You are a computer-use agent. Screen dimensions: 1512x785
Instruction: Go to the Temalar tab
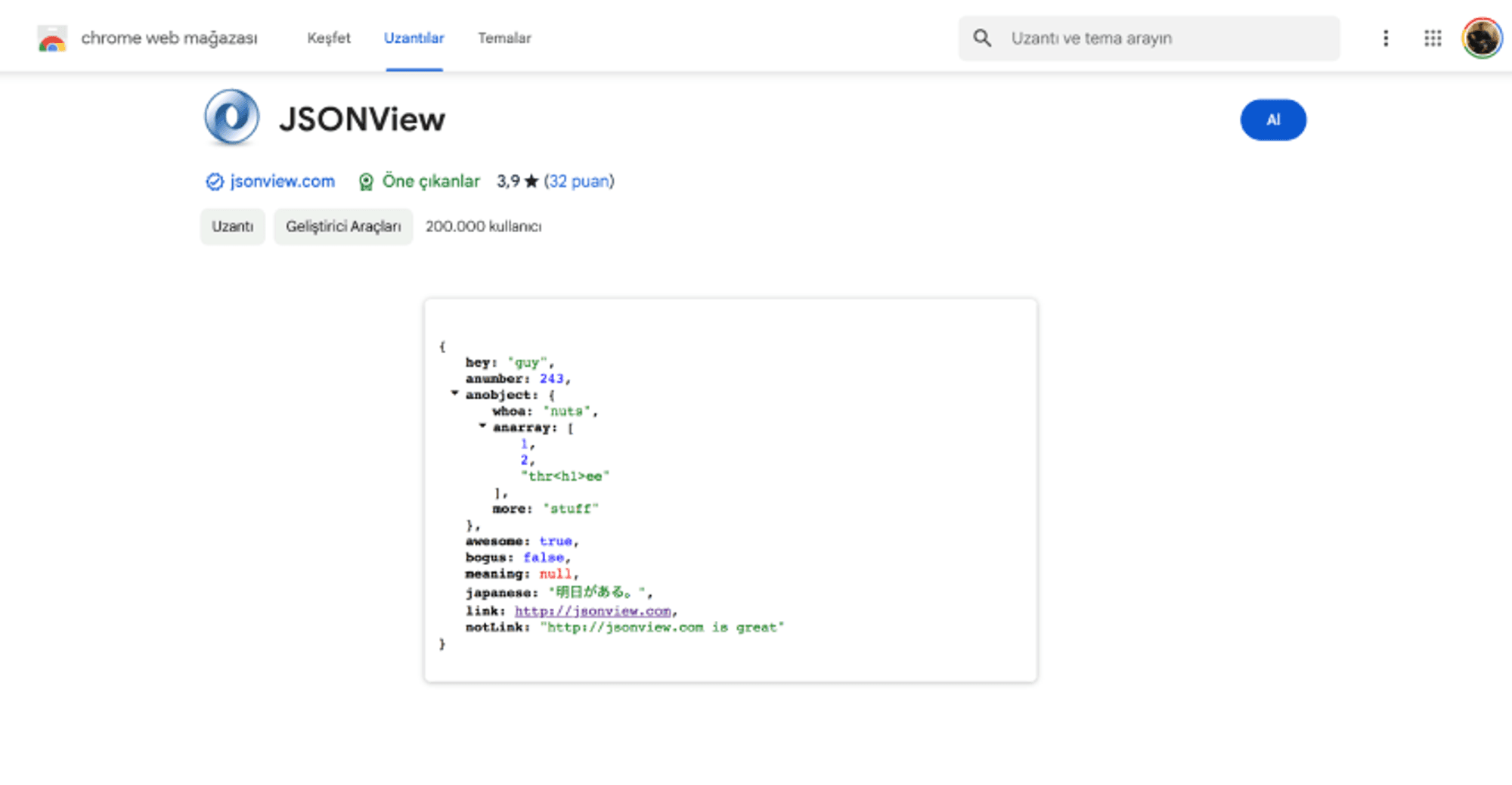coord(504,39)
